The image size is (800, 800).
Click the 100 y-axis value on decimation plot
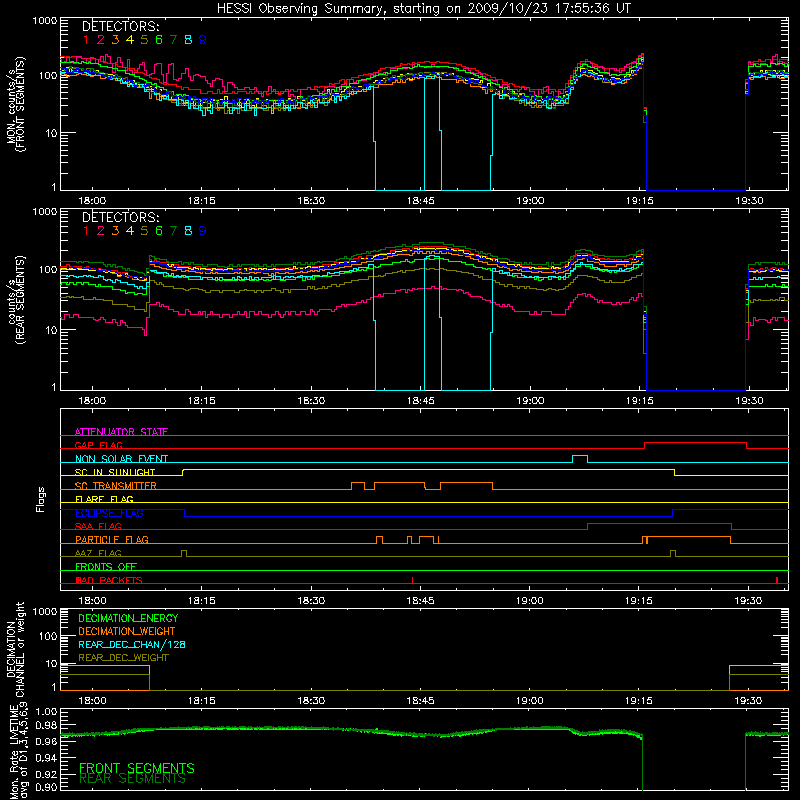(x=47, y=636)
